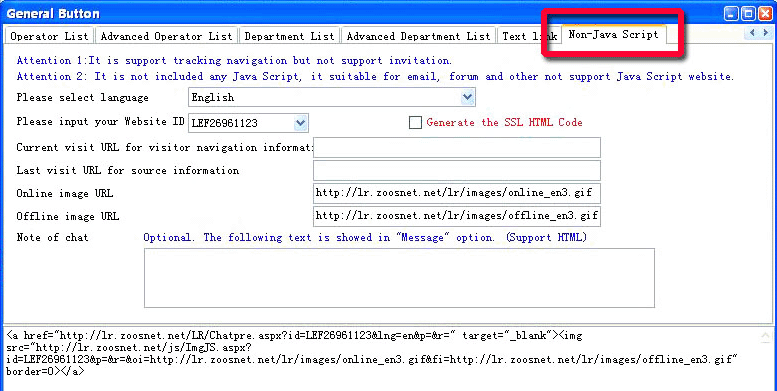Click the 'Online image URL' label
The width and height of the screenshot is (777, 391).
64,193
